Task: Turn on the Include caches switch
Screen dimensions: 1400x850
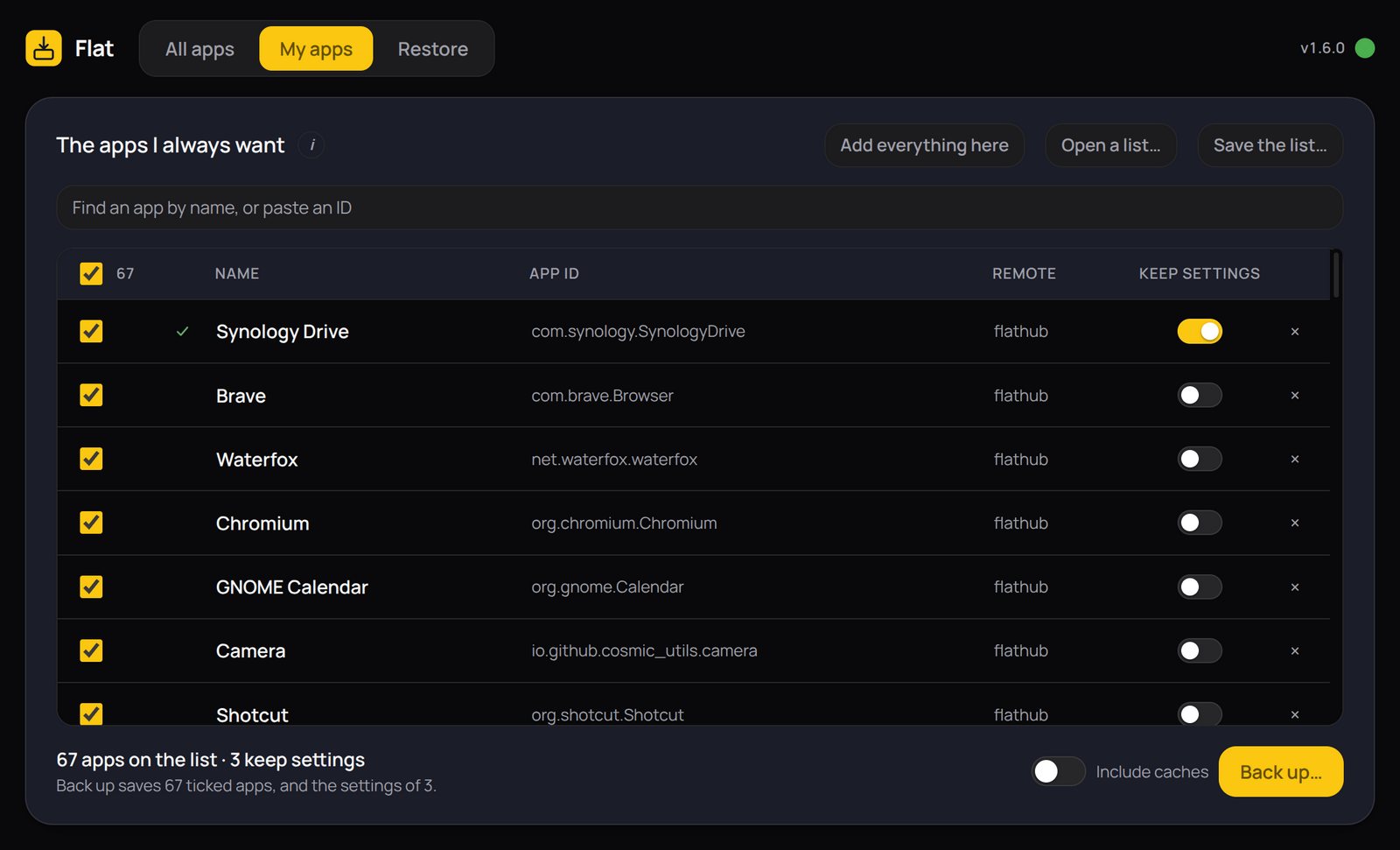Action: [1059, 771]
